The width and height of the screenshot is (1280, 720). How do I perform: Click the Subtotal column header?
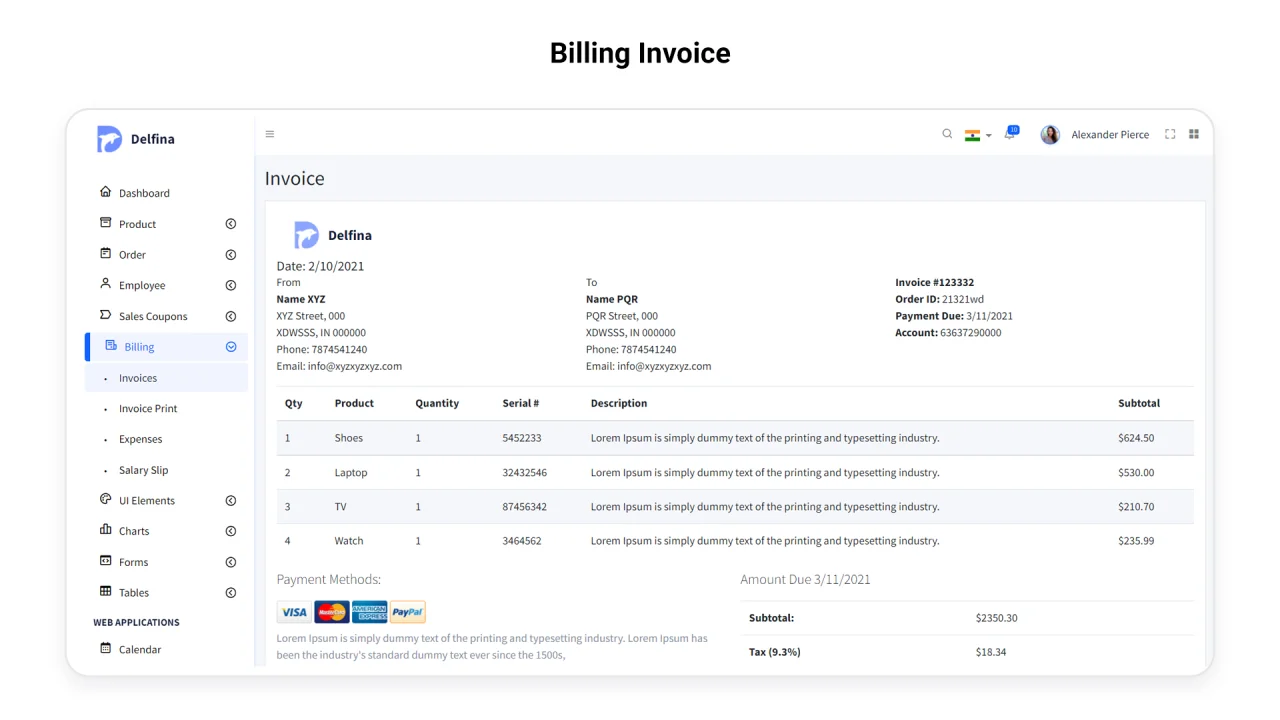[1139, 403]
